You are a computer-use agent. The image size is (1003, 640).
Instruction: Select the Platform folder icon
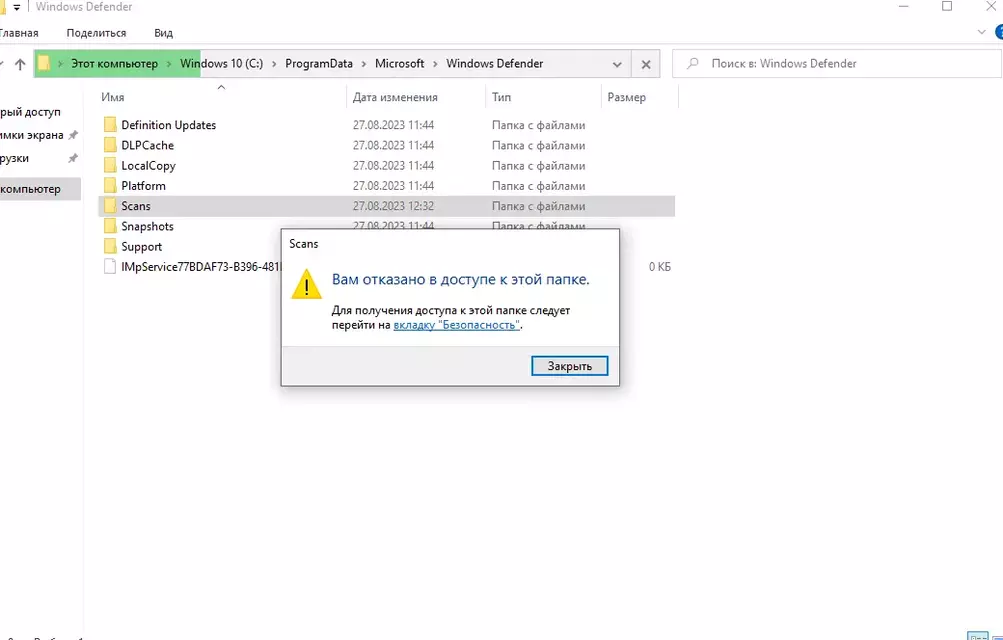(x=110, y=185)
